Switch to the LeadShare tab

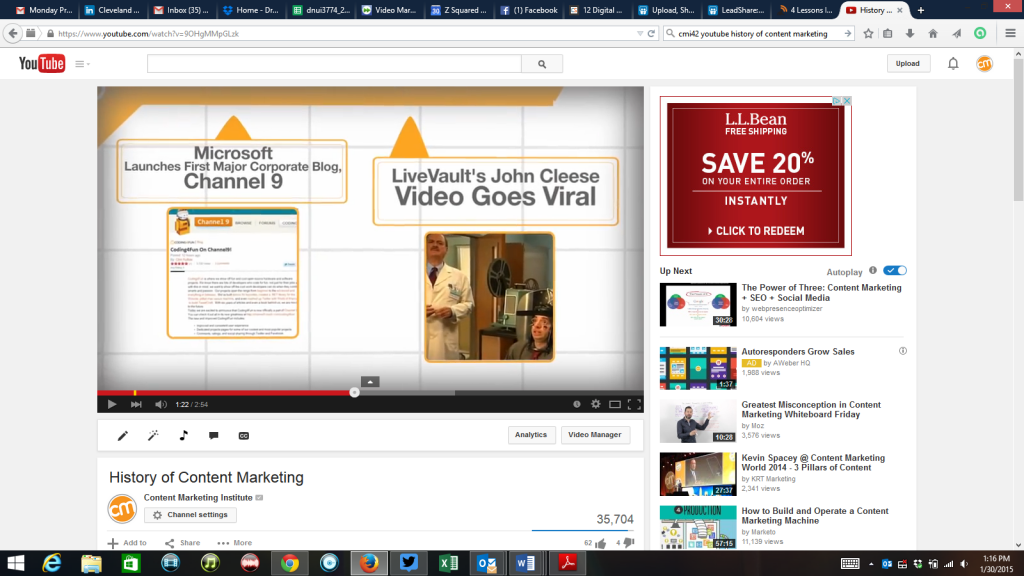[735, 10]
